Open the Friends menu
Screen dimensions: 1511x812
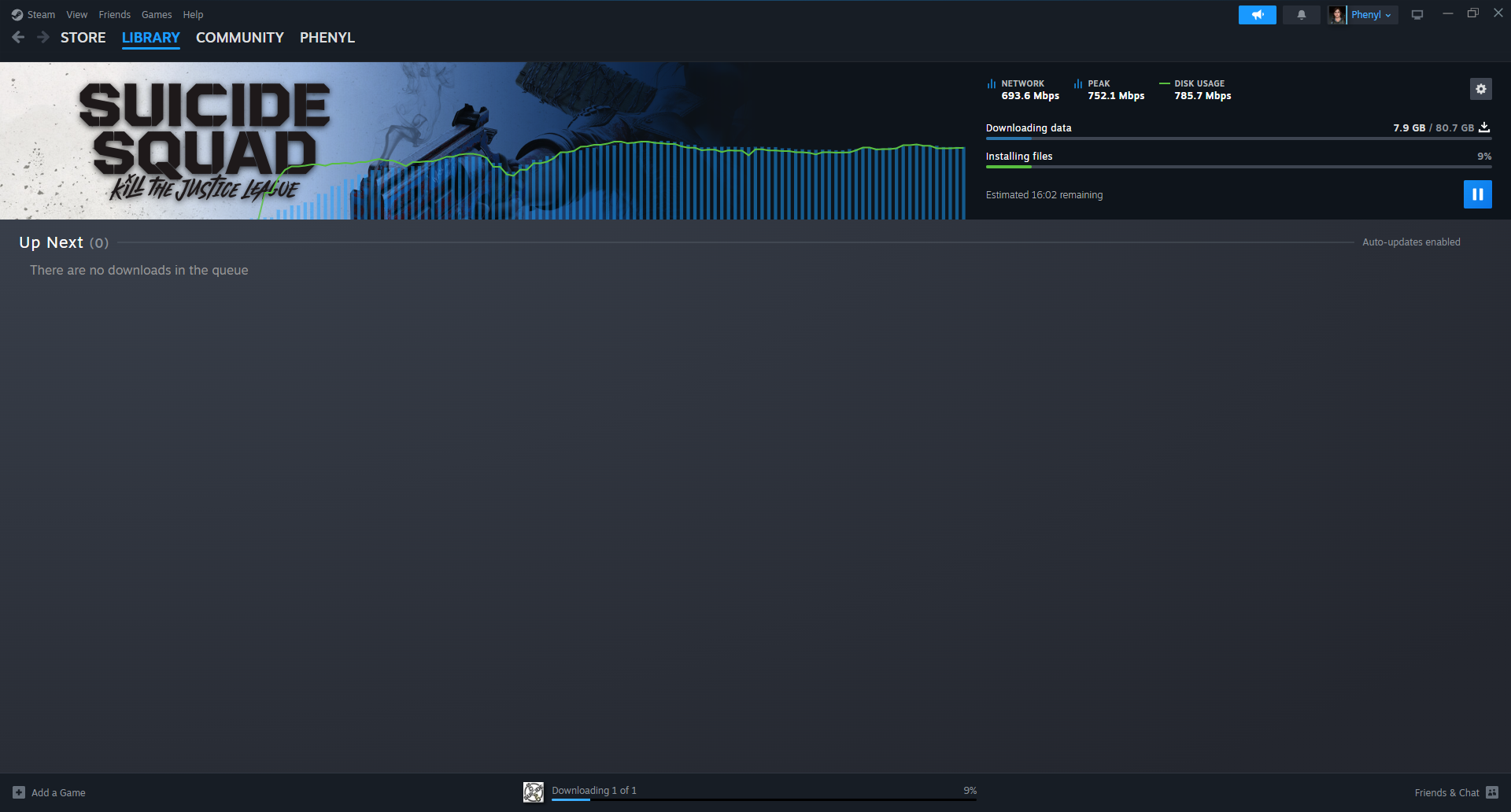pyautogui.click(x=115, y=15)
